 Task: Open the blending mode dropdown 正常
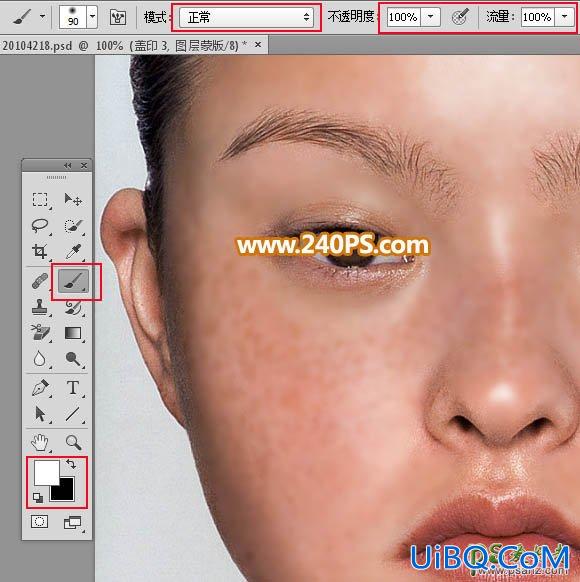(x=246, y=17)
